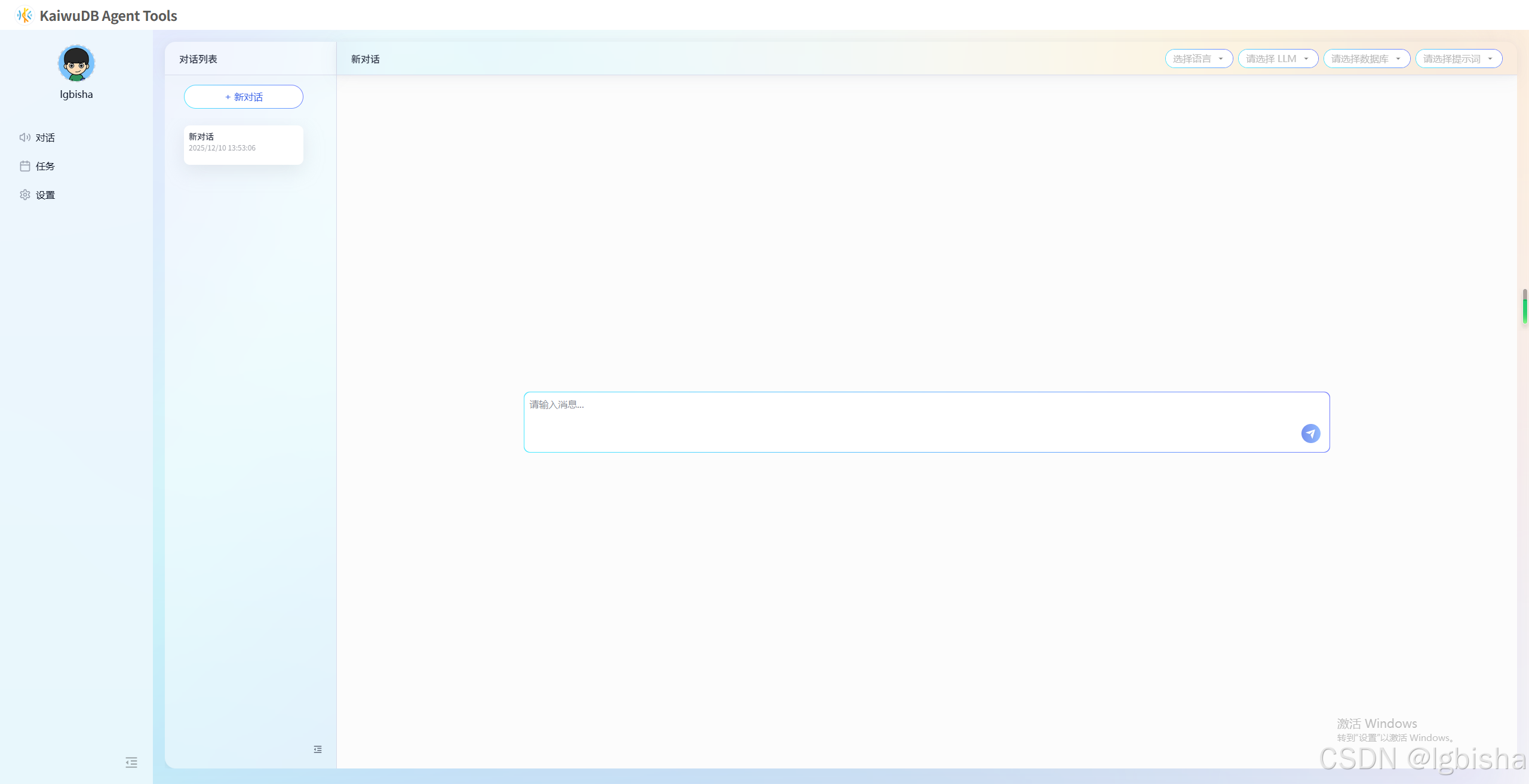This screenshot has height=784, width=1529.
Task: Click the calendar icon beside 任务
Action: point(24,166)
